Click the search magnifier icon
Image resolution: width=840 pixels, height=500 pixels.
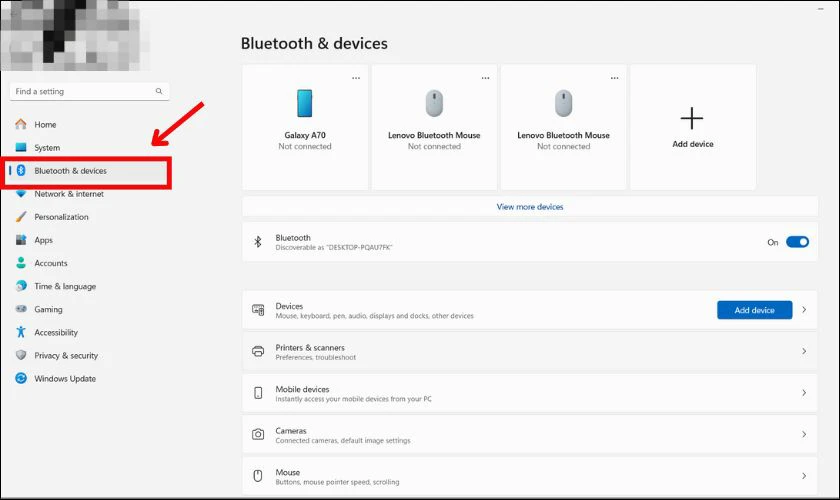coord(159,91)
